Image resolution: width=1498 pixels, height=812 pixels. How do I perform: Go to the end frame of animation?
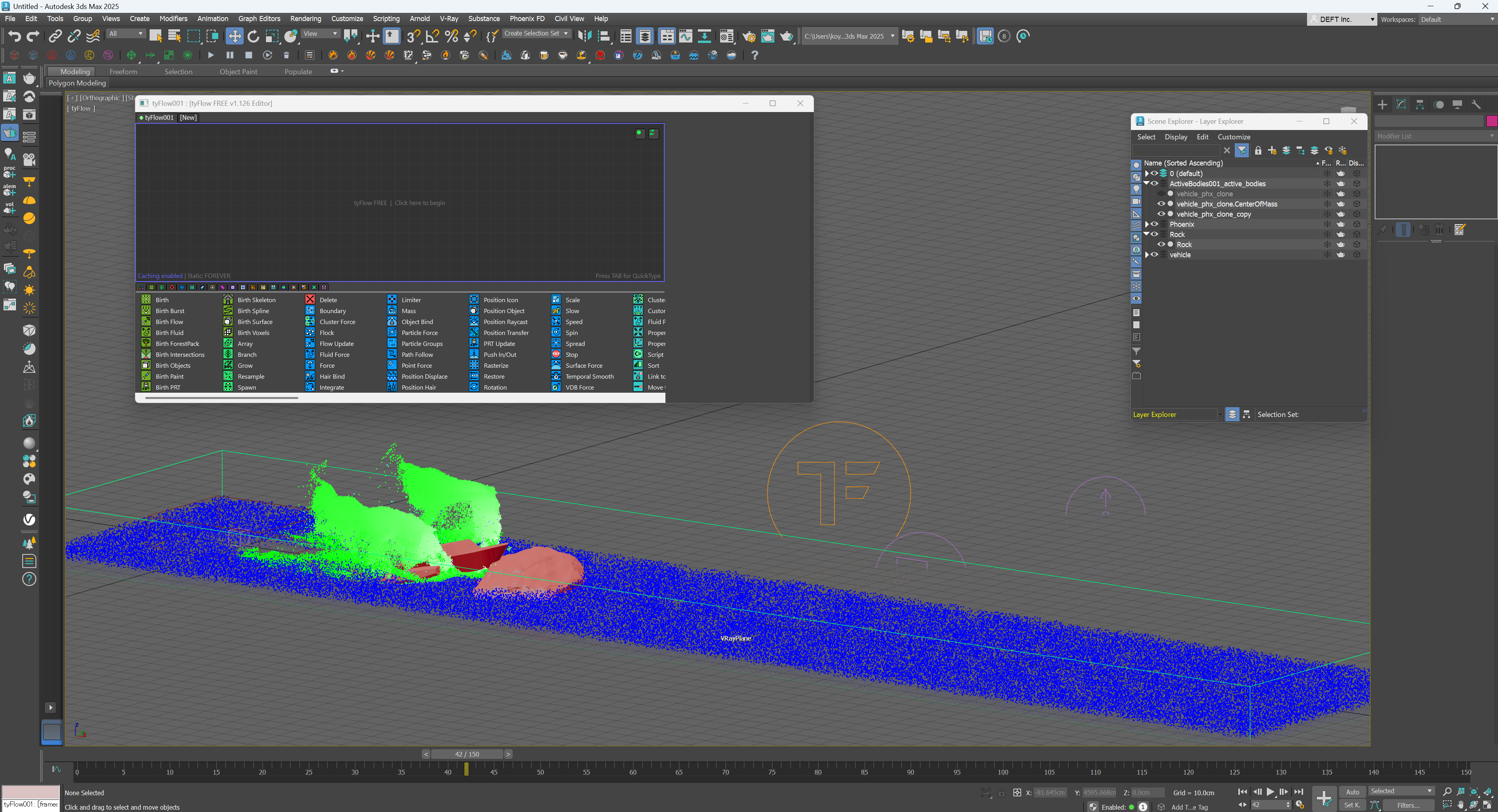(1298, 792)
